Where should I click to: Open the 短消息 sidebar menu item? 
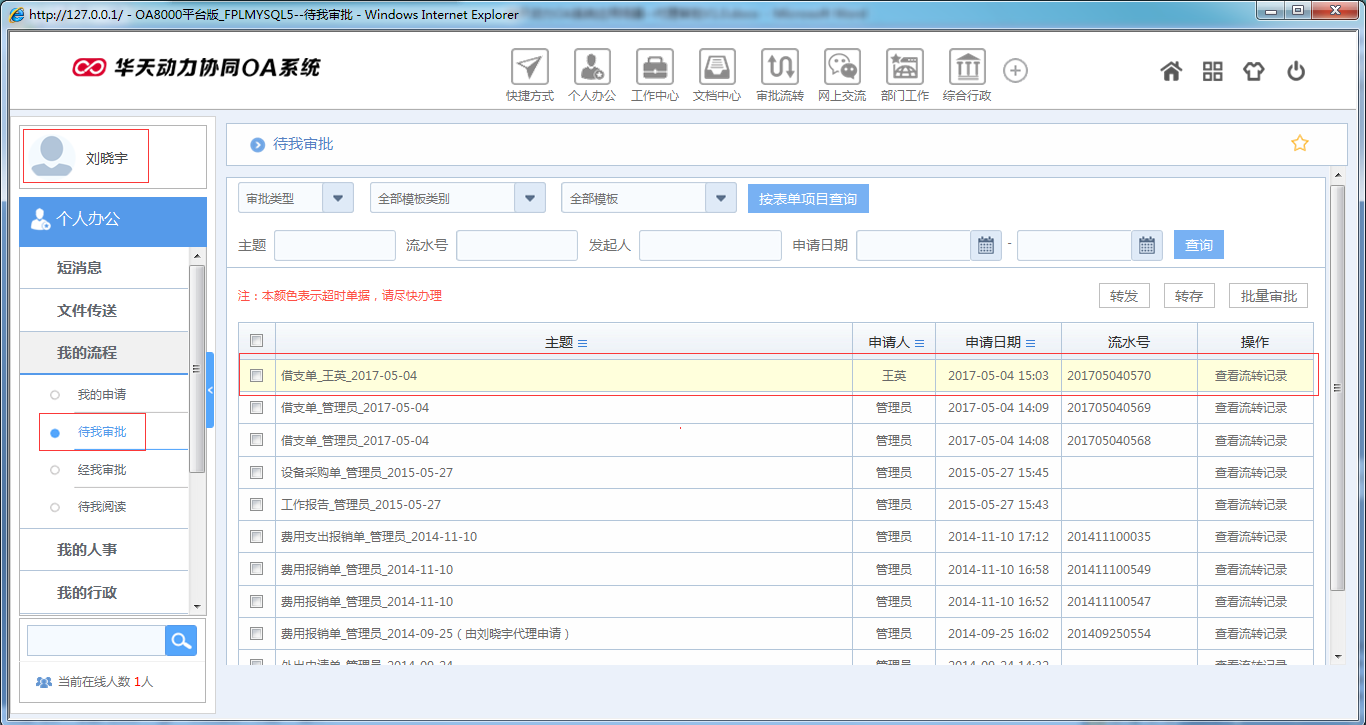(x=80, y=268)
